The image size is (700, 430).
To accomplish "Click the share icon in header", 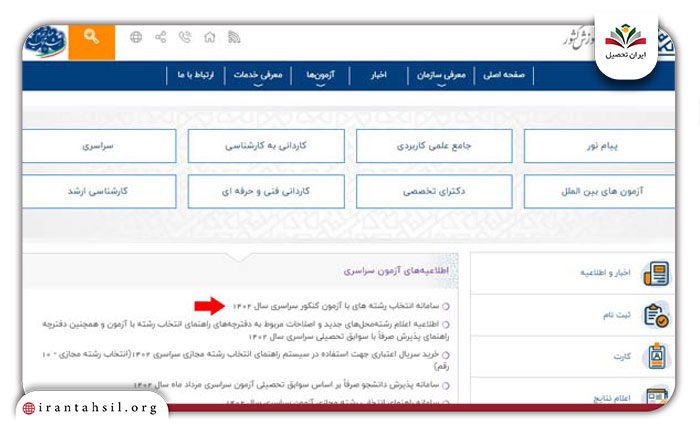I will [x=160, y=37].
